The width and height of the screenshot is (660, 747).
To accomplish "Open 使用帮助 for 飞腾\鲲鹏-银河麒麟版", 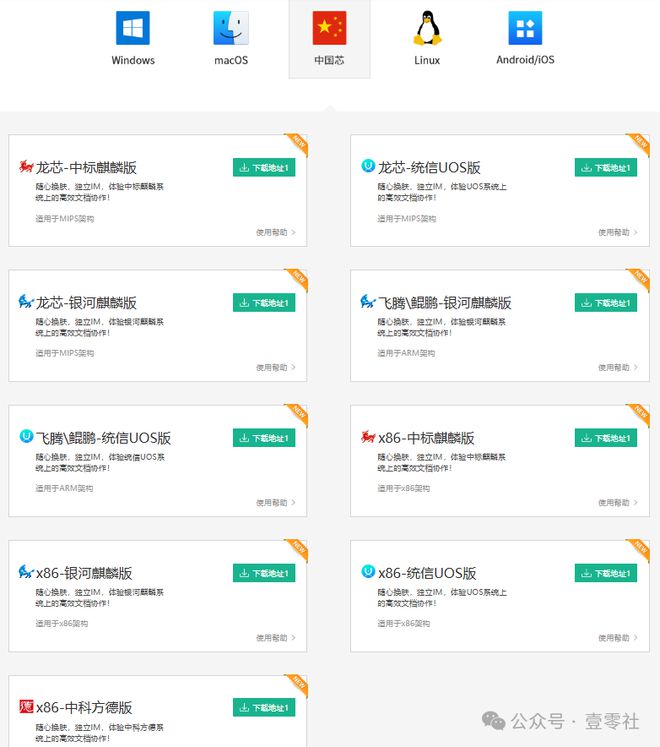I will tap(618, 367).
